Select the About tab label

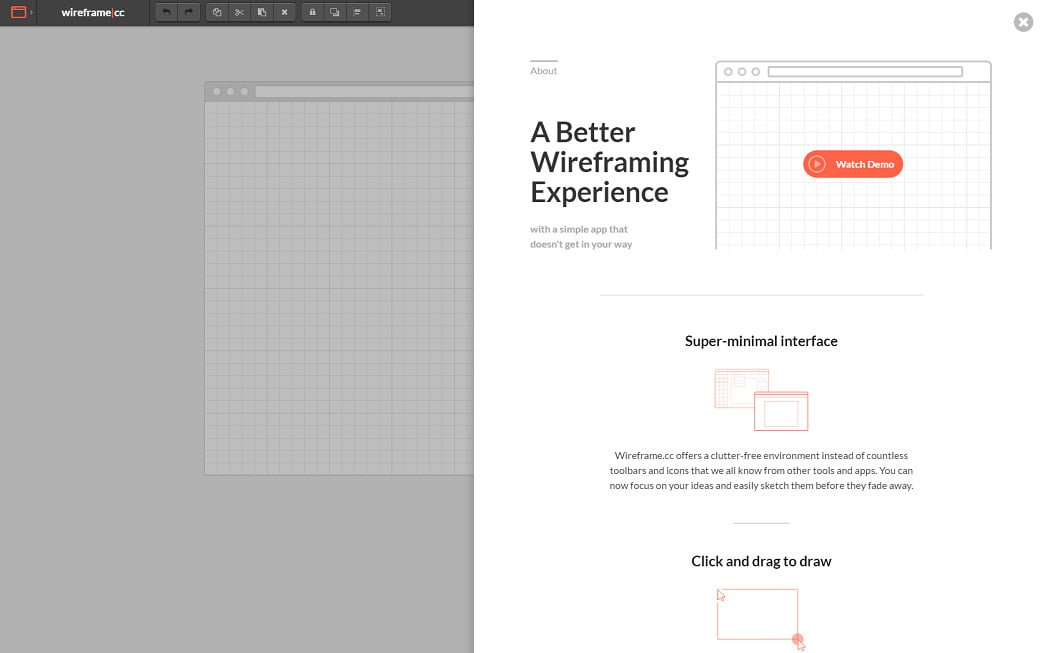coord(544,71)
